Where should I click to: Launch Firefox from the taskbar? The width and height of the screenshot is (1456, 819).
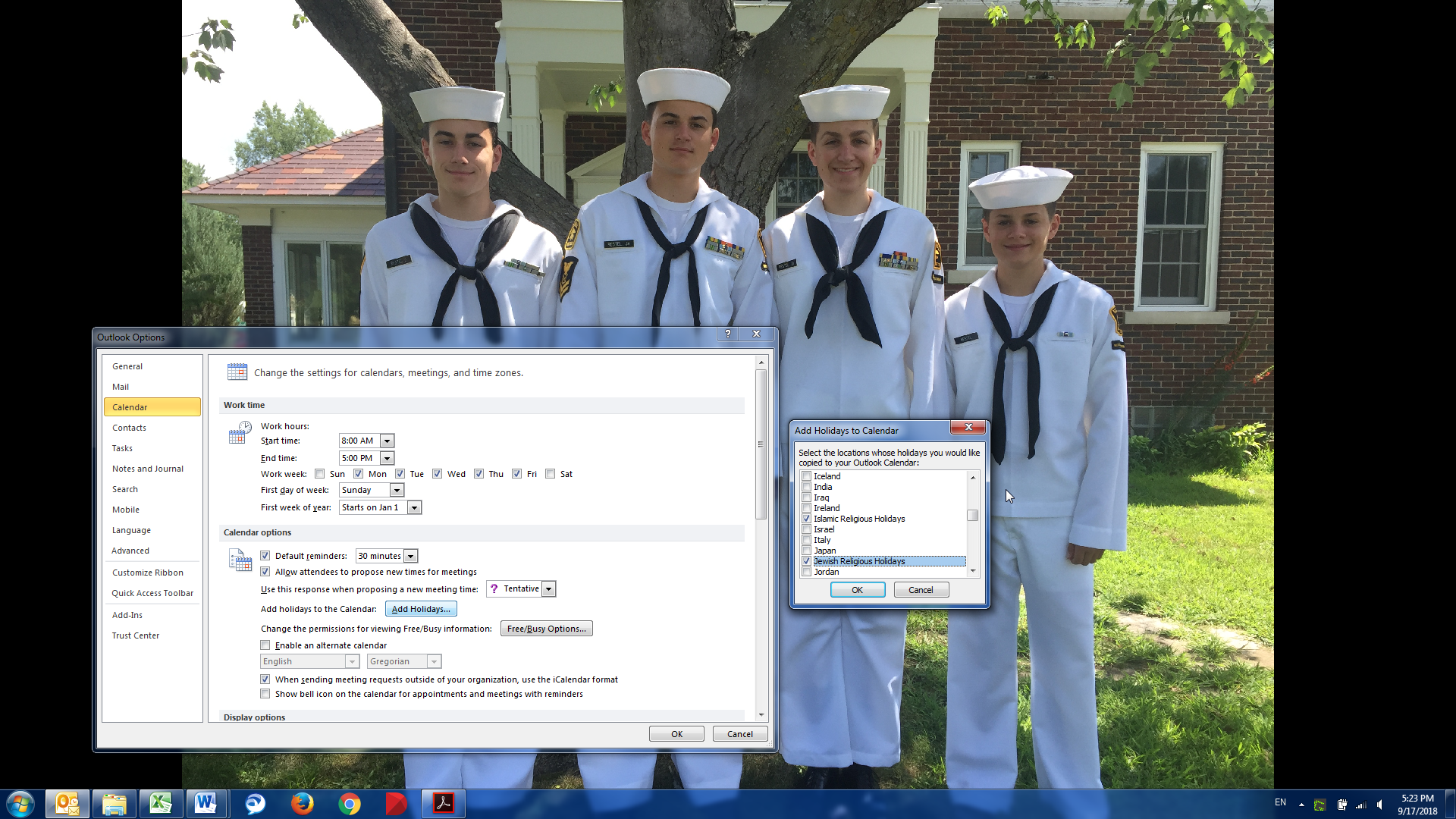coord(302,803)
